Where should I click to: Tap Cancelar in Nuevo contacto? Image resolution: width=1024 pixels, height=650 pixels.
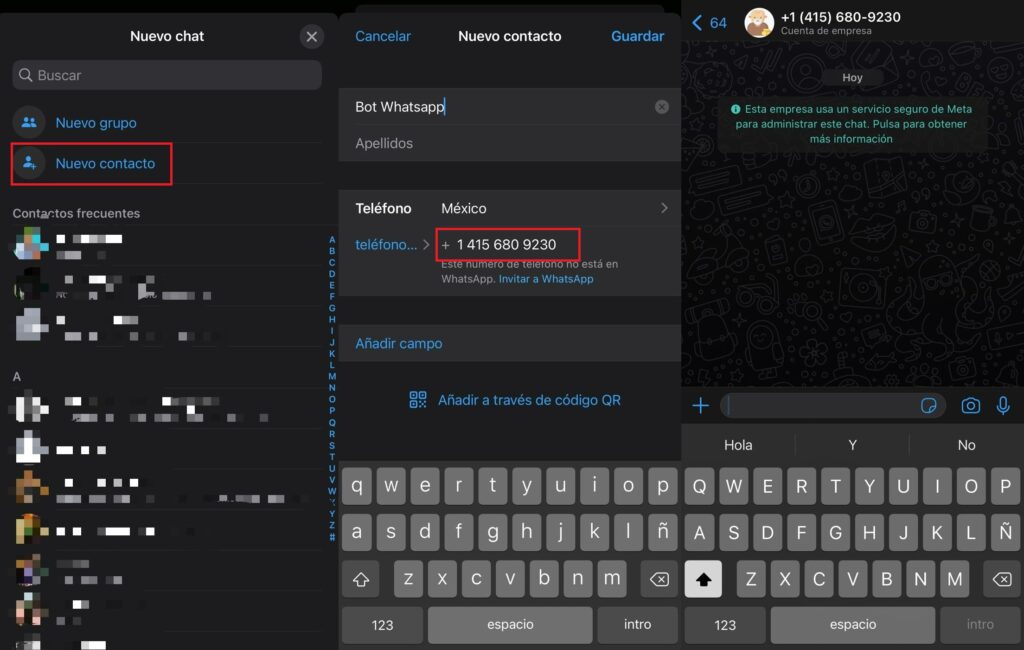point(383,37)
